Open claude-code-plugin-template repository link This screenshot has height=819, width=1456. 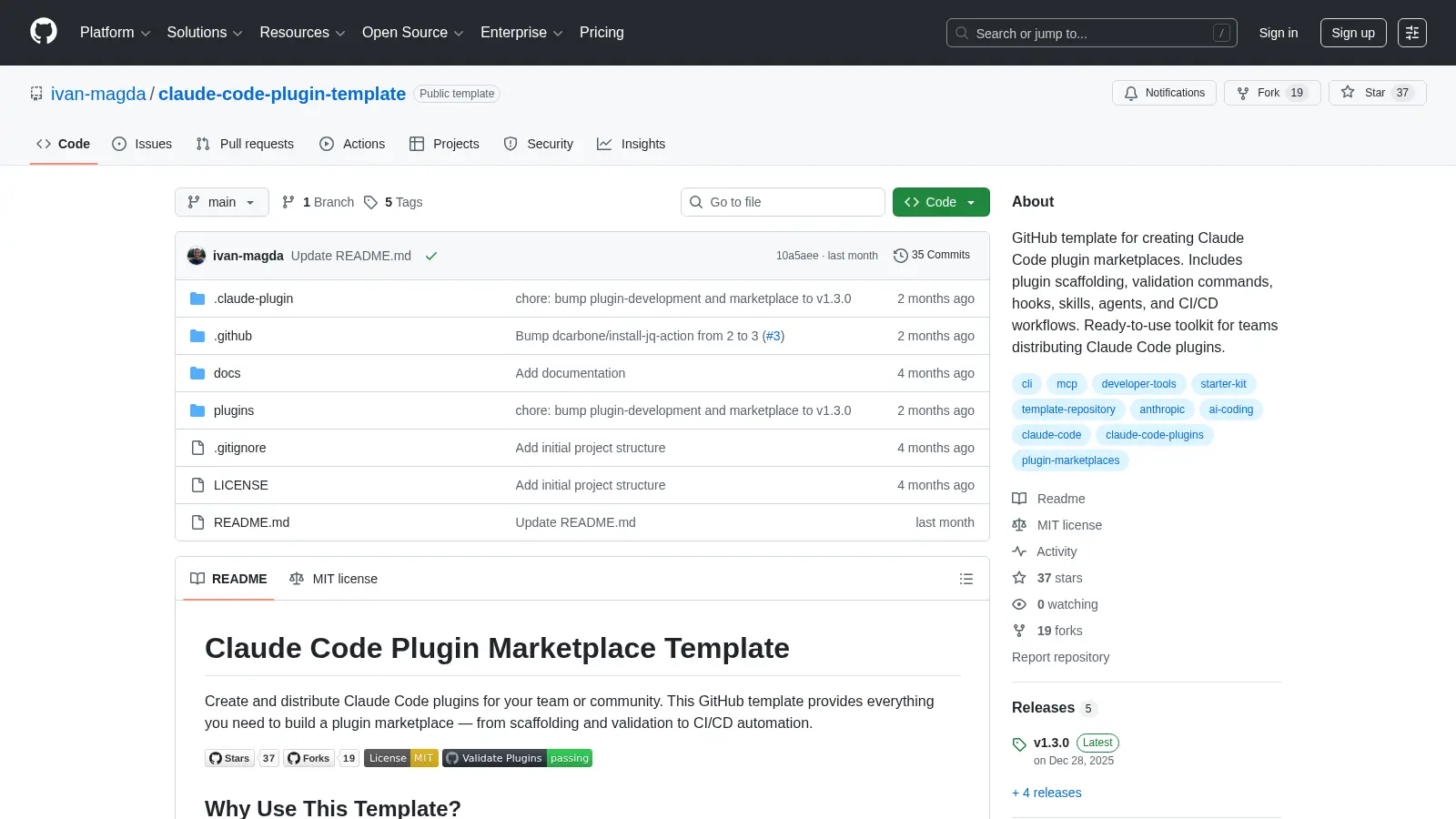[282, 94]
